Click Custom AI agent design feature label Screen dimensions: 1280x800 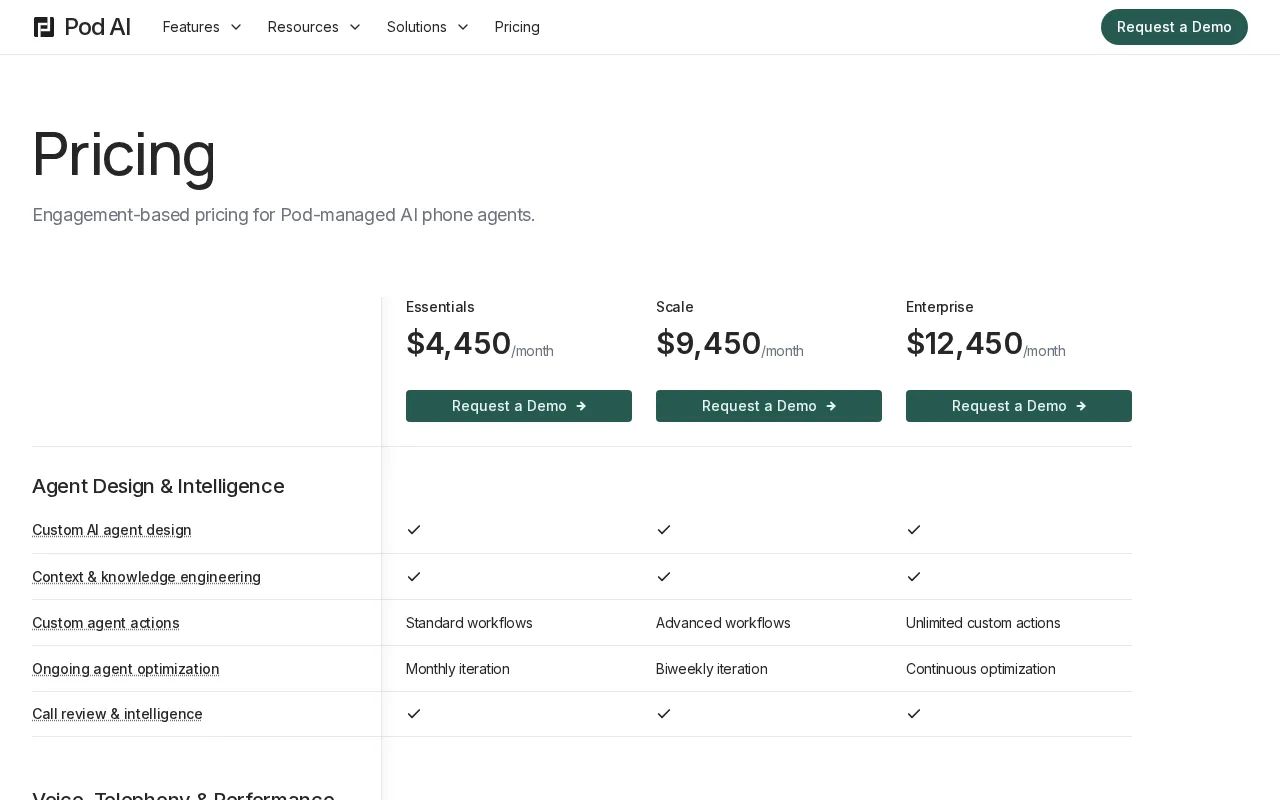pos(112,530)
